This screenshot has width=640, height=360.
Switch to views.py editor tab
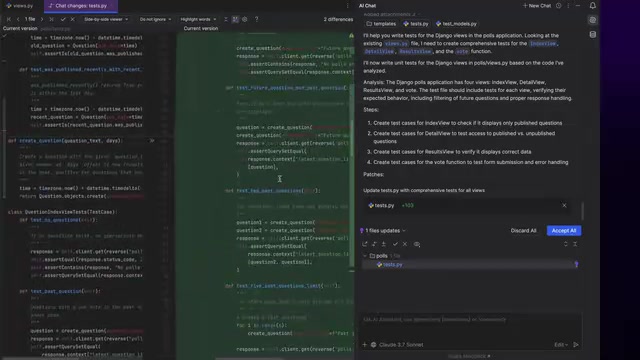tap(20, 6)
